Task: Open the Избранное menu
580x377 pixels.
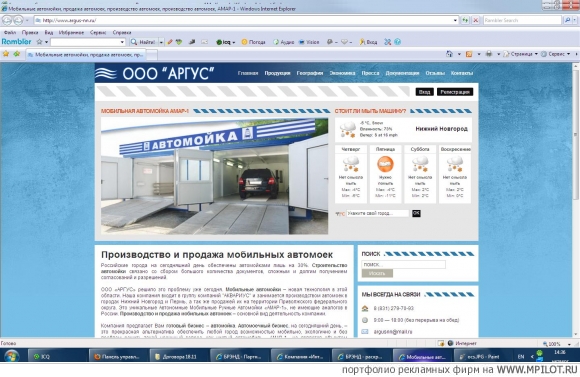Action: 71,33
